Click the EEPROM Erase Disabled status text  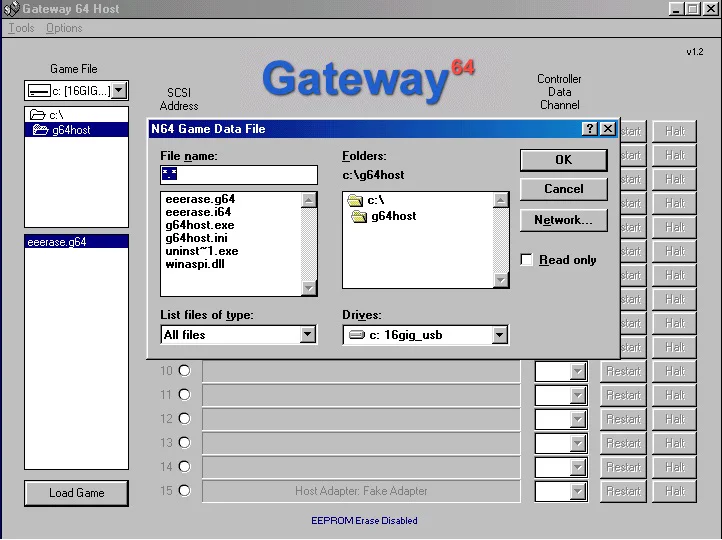[364, 521]
